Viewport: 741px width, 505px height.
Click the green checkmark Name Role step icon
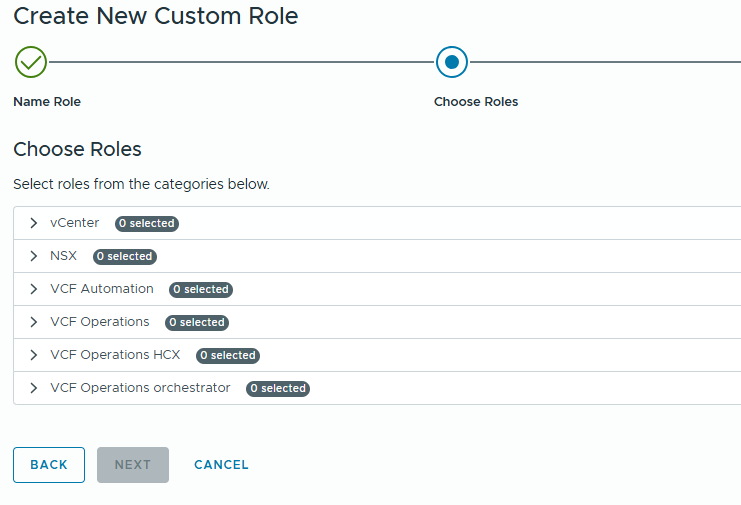[x=31, y=62]
